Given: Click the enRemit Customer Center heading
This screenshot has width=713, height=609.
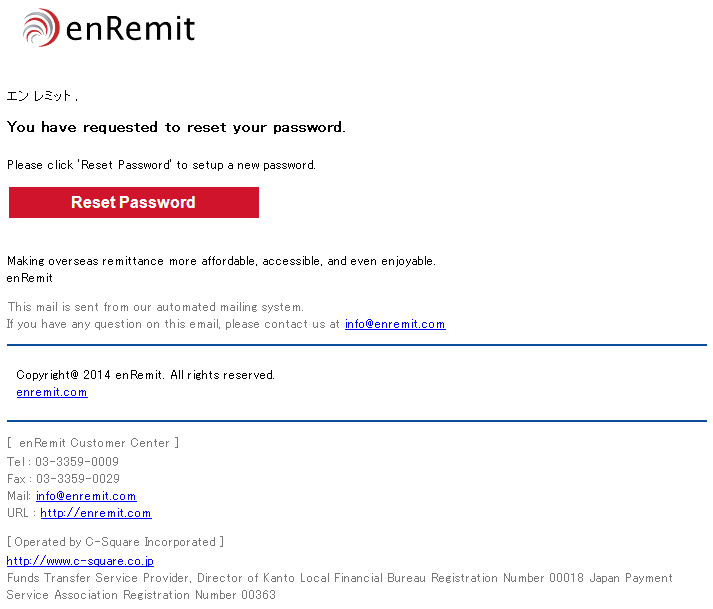Looking at the screenshot, I should (93, 443).
